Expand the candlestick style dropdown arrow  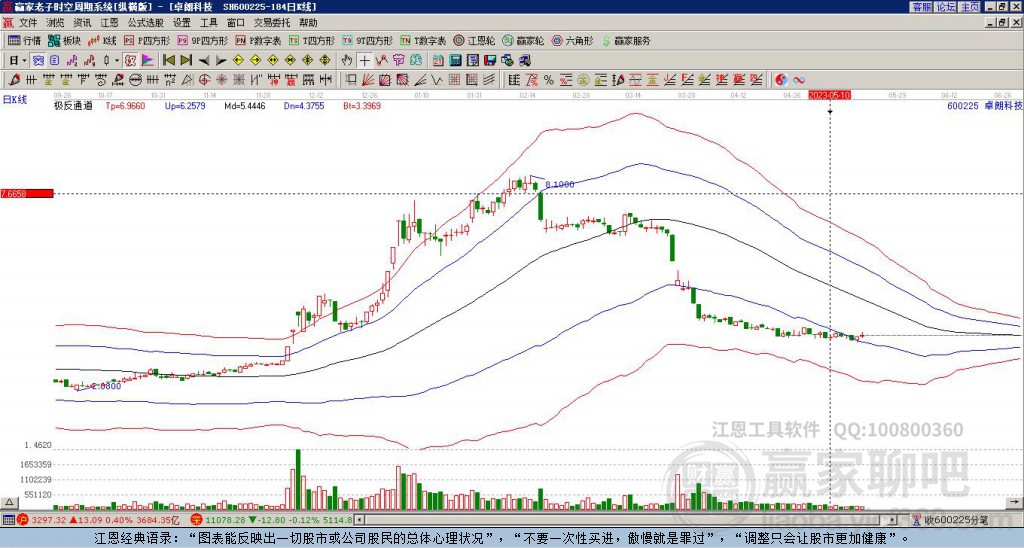[118, 60]
